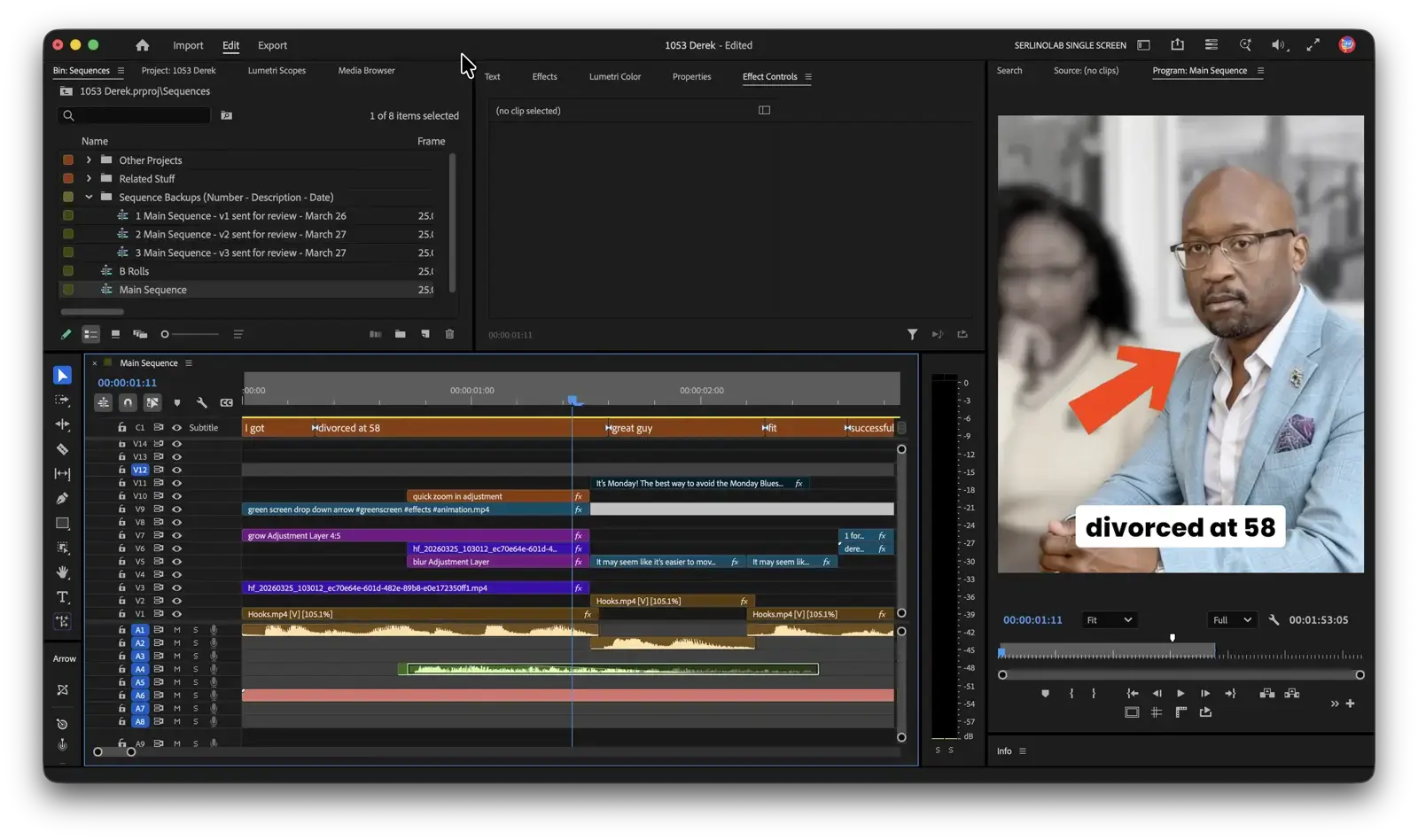The image size is (1418, 840).
Task: Select the Hand tool
Action: click(62, 572)
